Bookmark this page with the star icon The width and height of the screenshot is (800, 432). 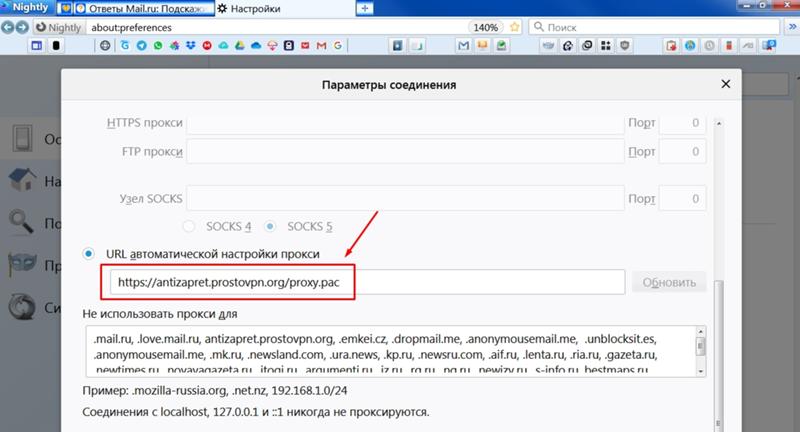[515, 27]
